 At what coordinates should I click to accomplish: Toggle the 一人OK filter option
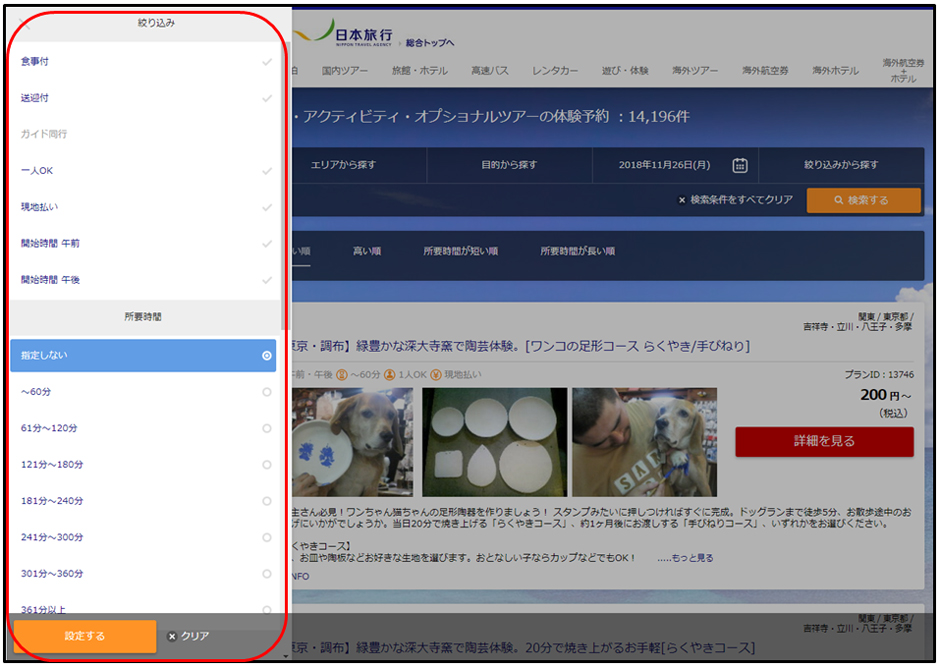click(140, 171)
